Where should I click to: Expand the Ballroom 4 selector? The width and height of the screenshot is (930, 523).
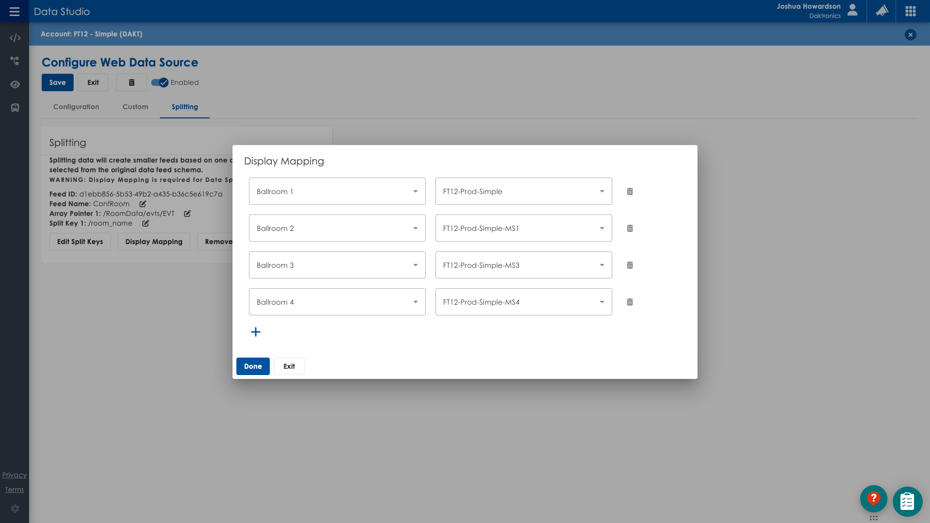[337, 302]
